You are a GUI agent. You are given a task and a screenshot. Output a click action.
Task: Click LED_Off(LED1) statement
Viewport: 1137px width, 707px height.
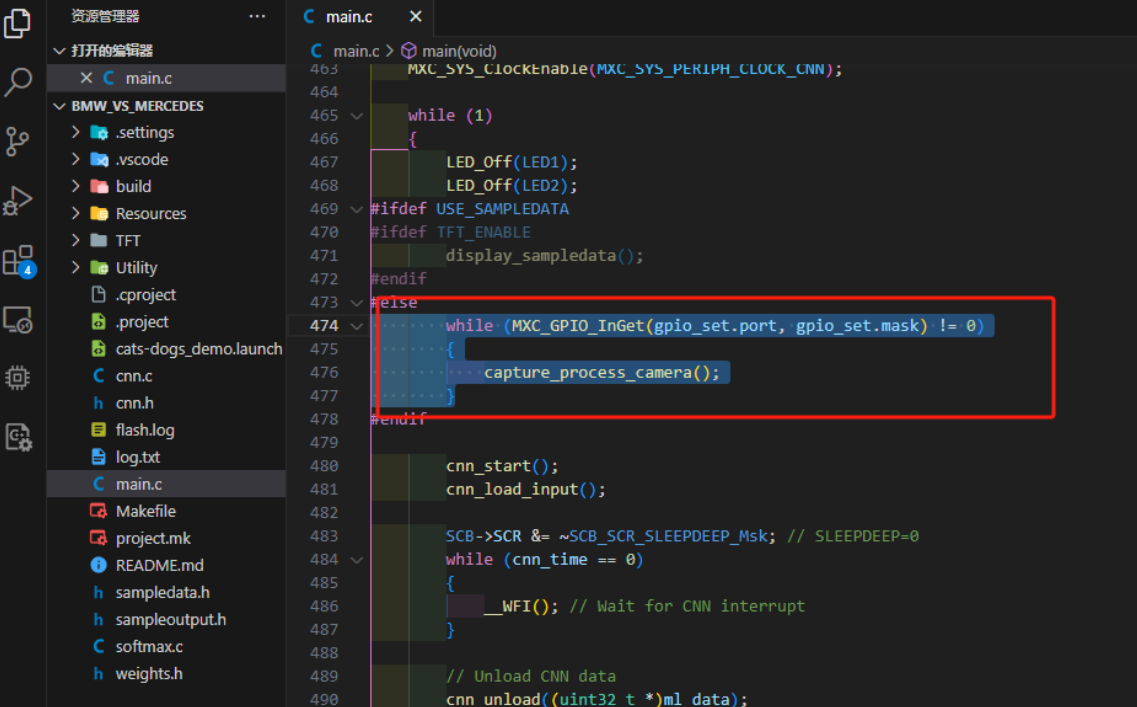tap(512, 162)
